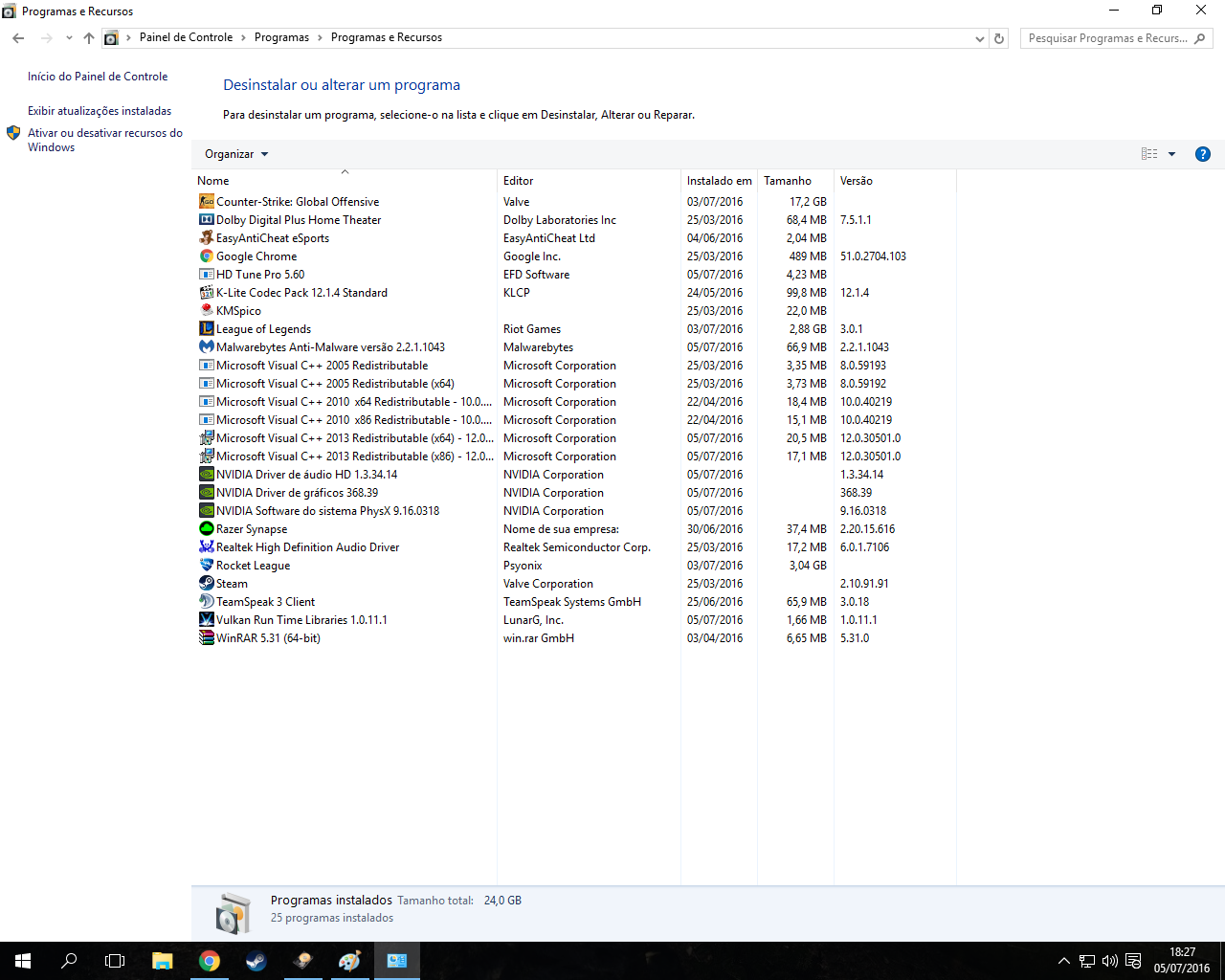Expand the address bar history dropdown

979,38
